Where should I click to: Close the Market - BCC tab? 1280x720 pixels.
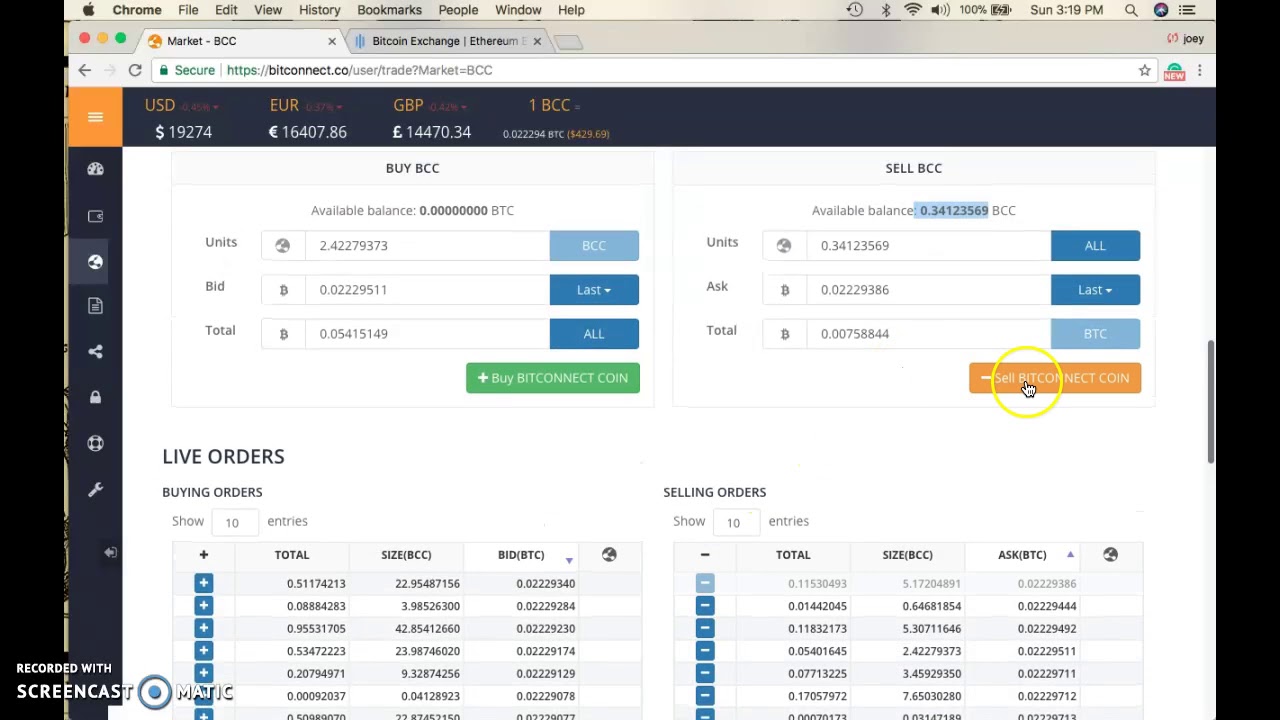[332, 41]
